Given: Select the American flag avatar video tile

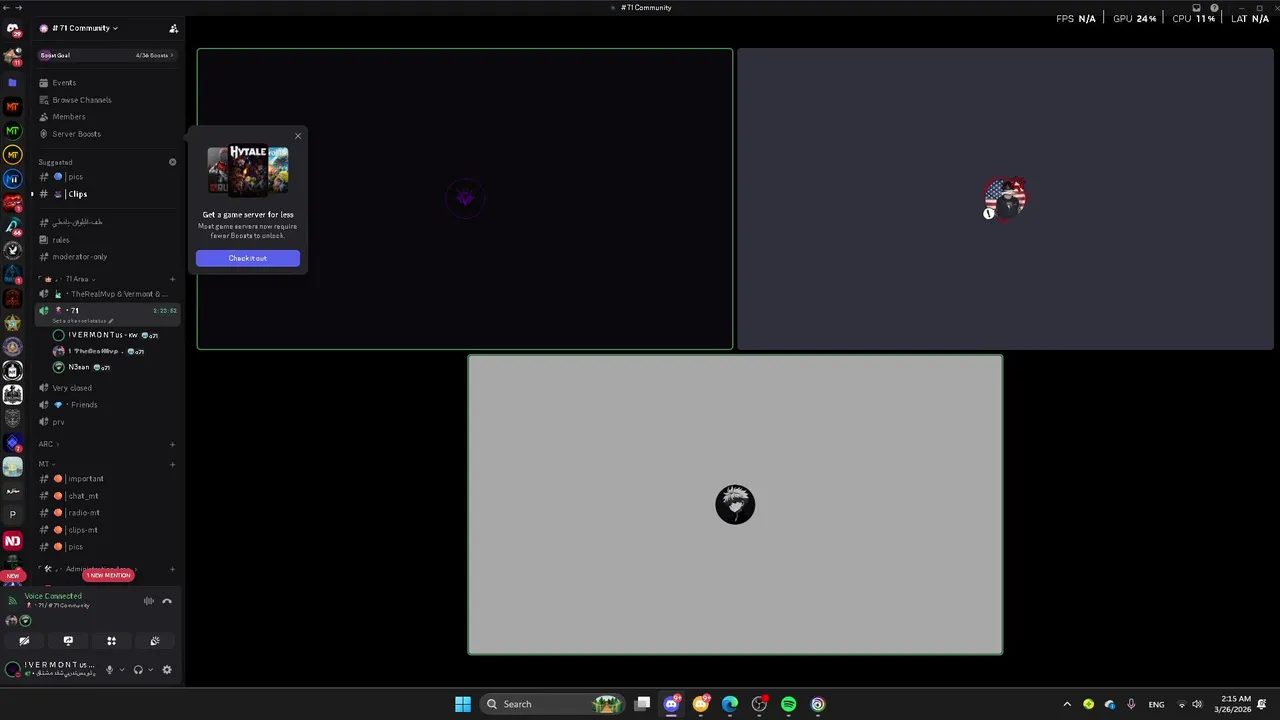Looking at the screenshot, I should click(x=1005, y=199).
